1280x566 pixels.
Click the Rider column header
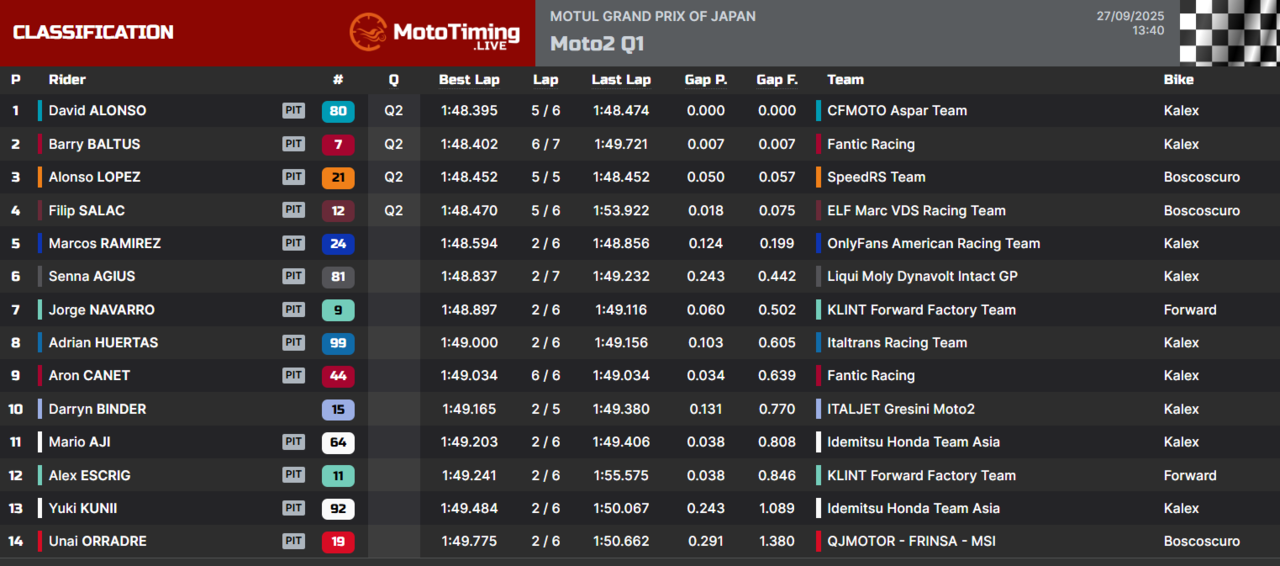coord(67,80)
